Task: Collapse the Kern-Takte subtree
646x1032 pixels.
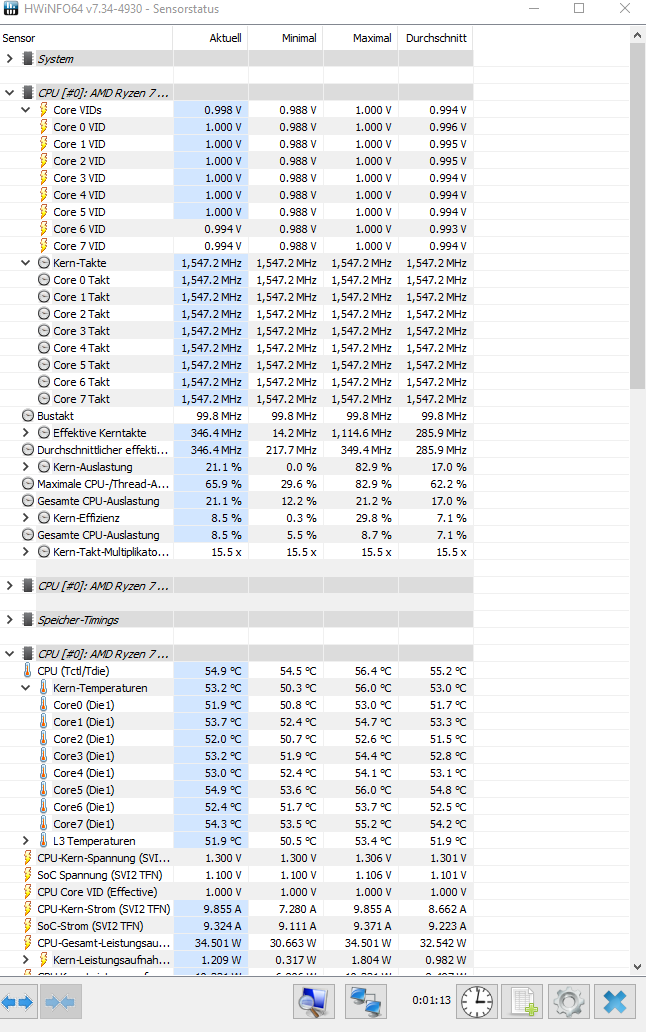Action: point(26,263)
